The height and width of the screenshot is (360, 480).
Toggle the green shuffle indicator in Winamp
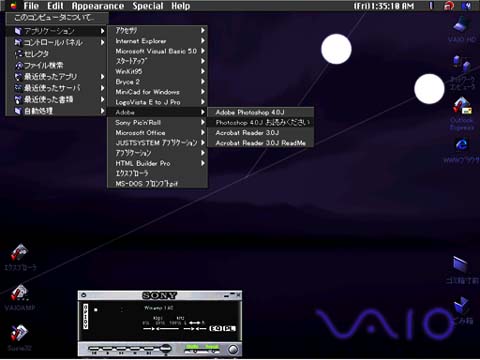192,347
